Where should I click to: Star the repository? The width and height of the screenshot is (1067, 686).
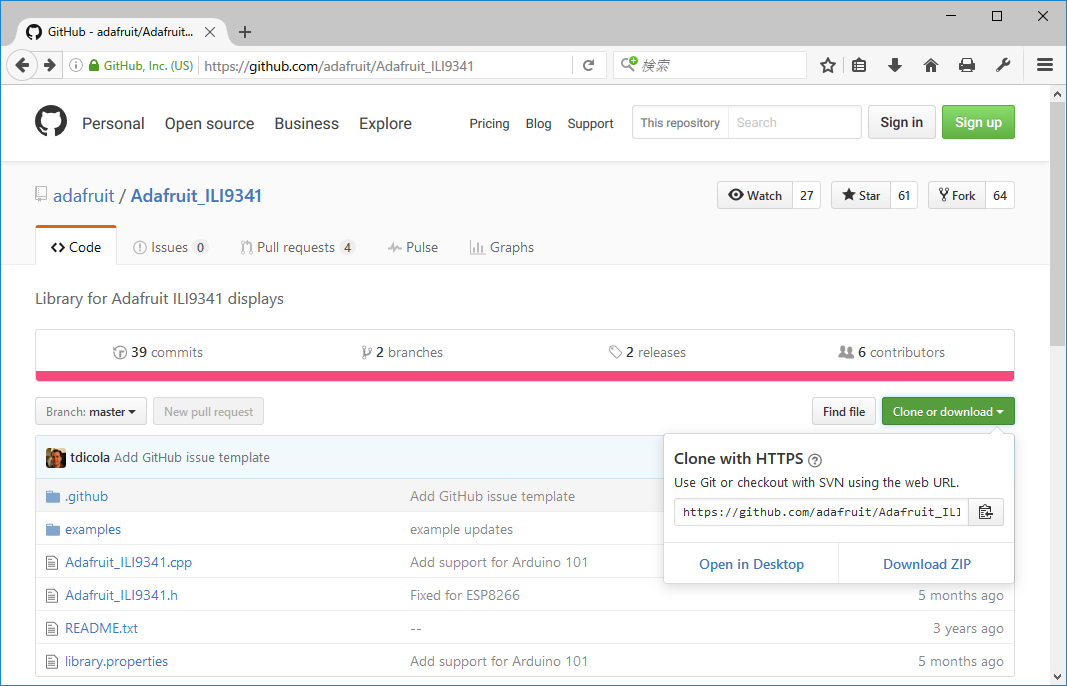861,195
